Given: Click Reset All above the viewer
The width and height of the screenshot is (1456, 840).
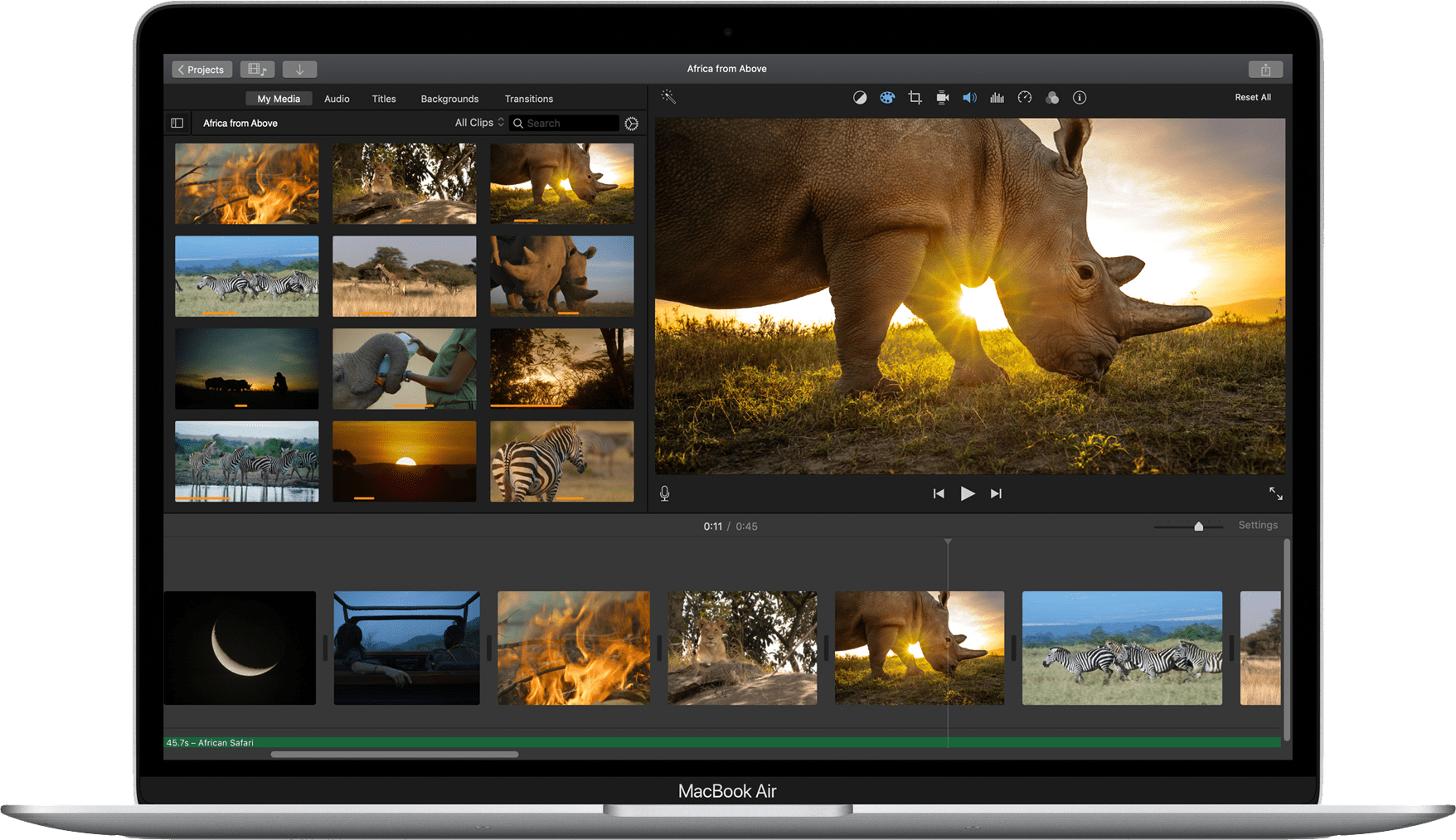Looking at the screenshot, I should [1253, 97].
